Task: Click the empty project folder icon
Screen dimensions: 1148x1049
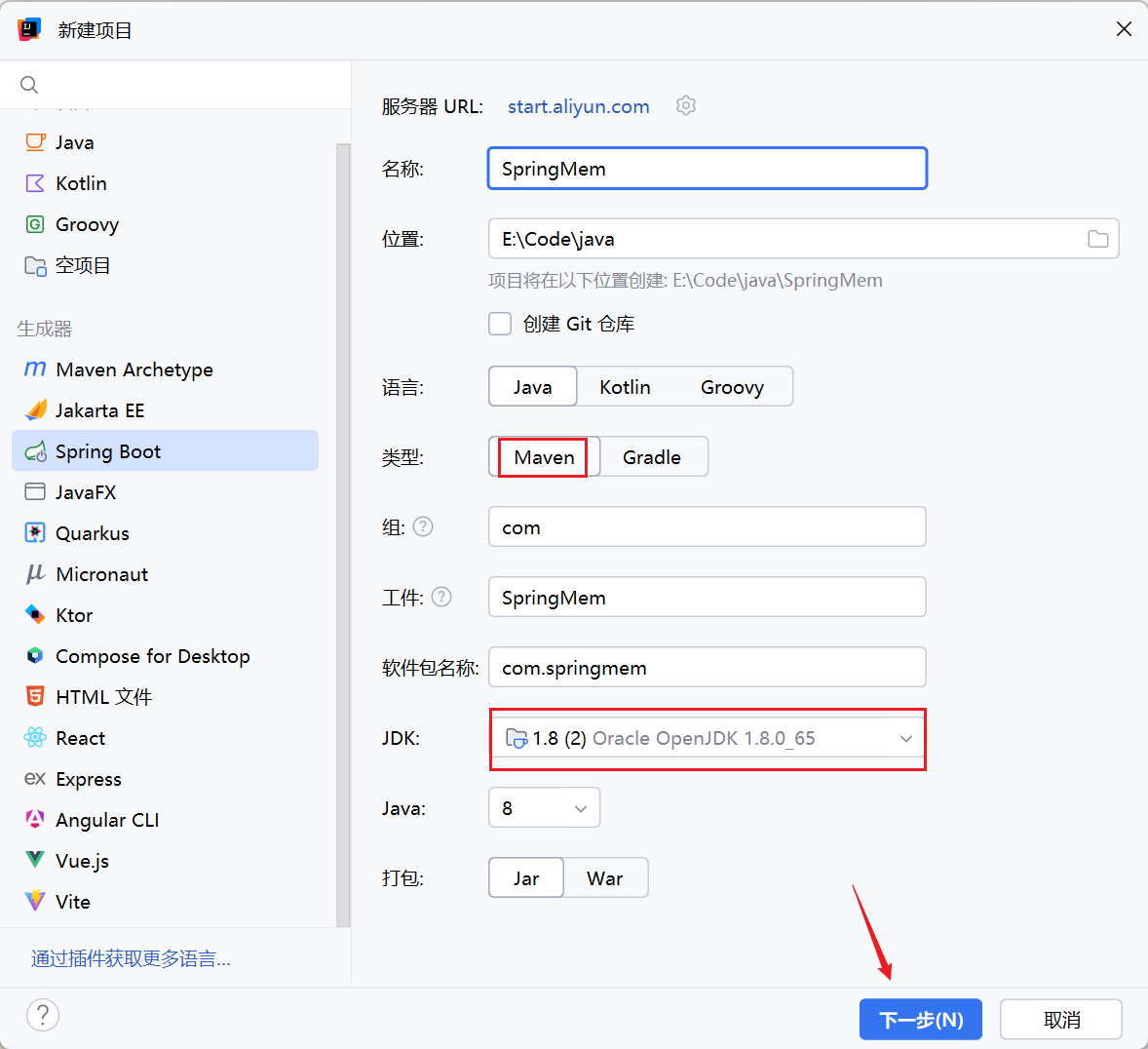Action: pyautogui.click(x=35, y=265)
